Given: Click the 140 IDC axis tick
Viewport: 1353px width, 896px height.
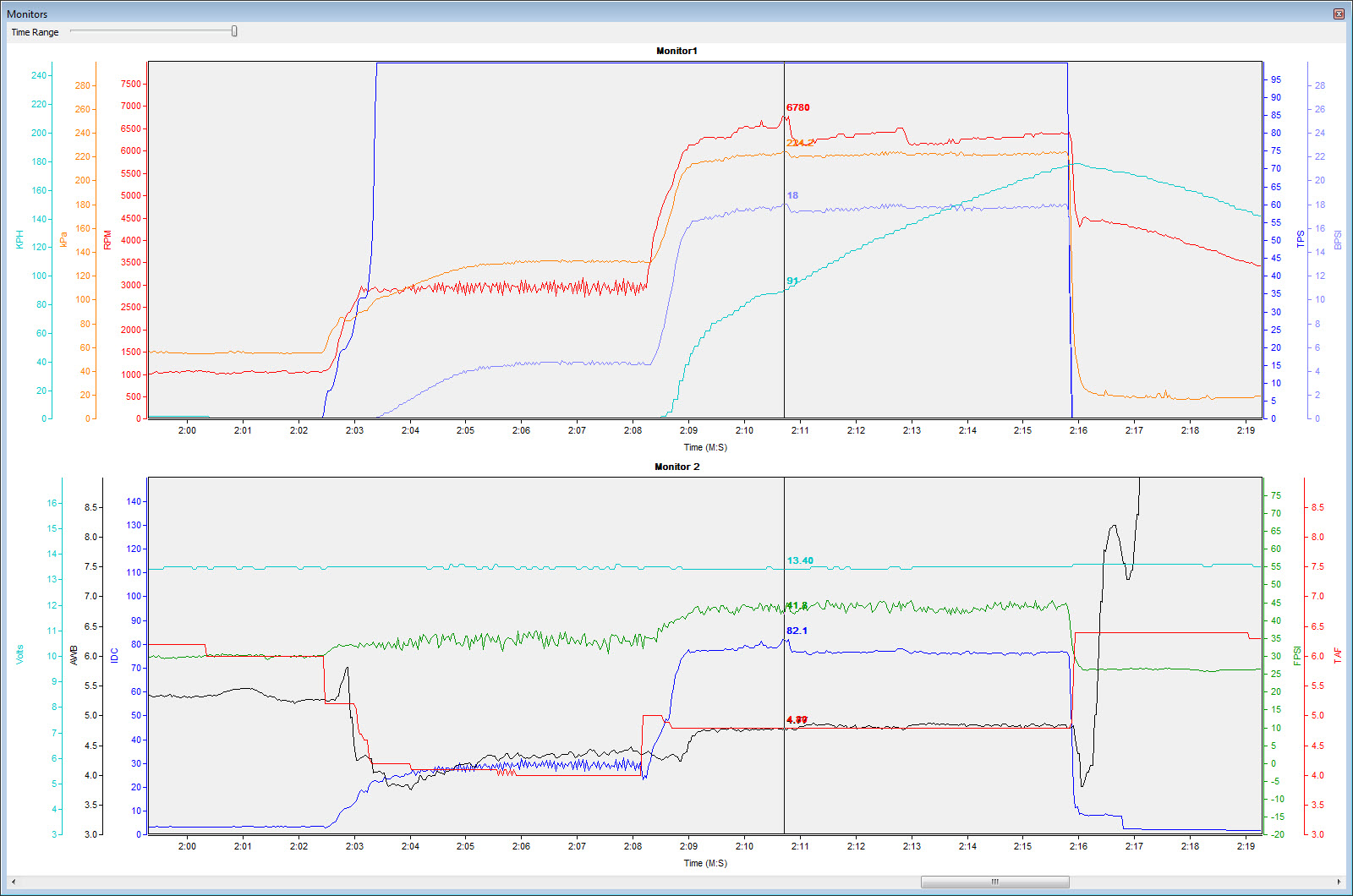Looking at the screenshot, I should click(x=134, y=501).
